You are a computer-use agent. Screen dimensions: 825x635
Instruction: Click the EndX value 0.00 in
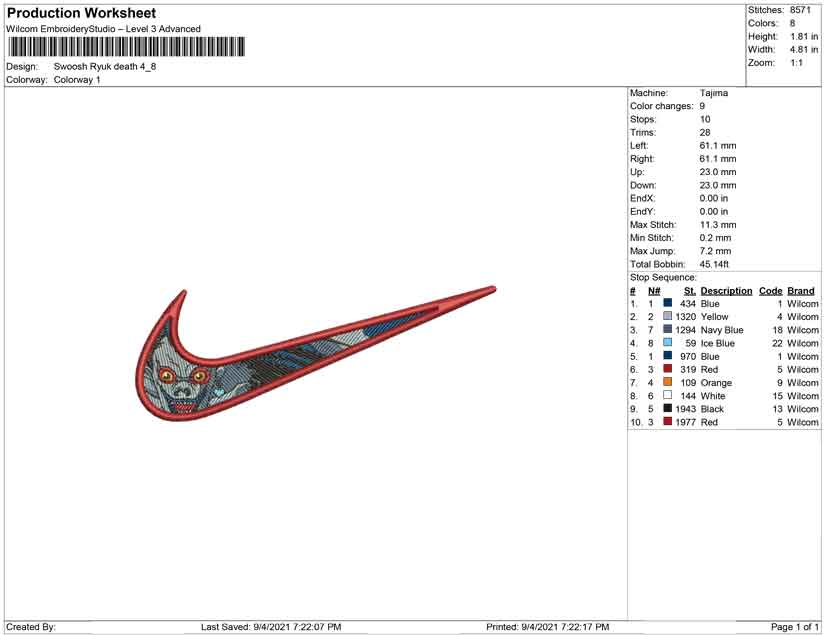point(714,198)
